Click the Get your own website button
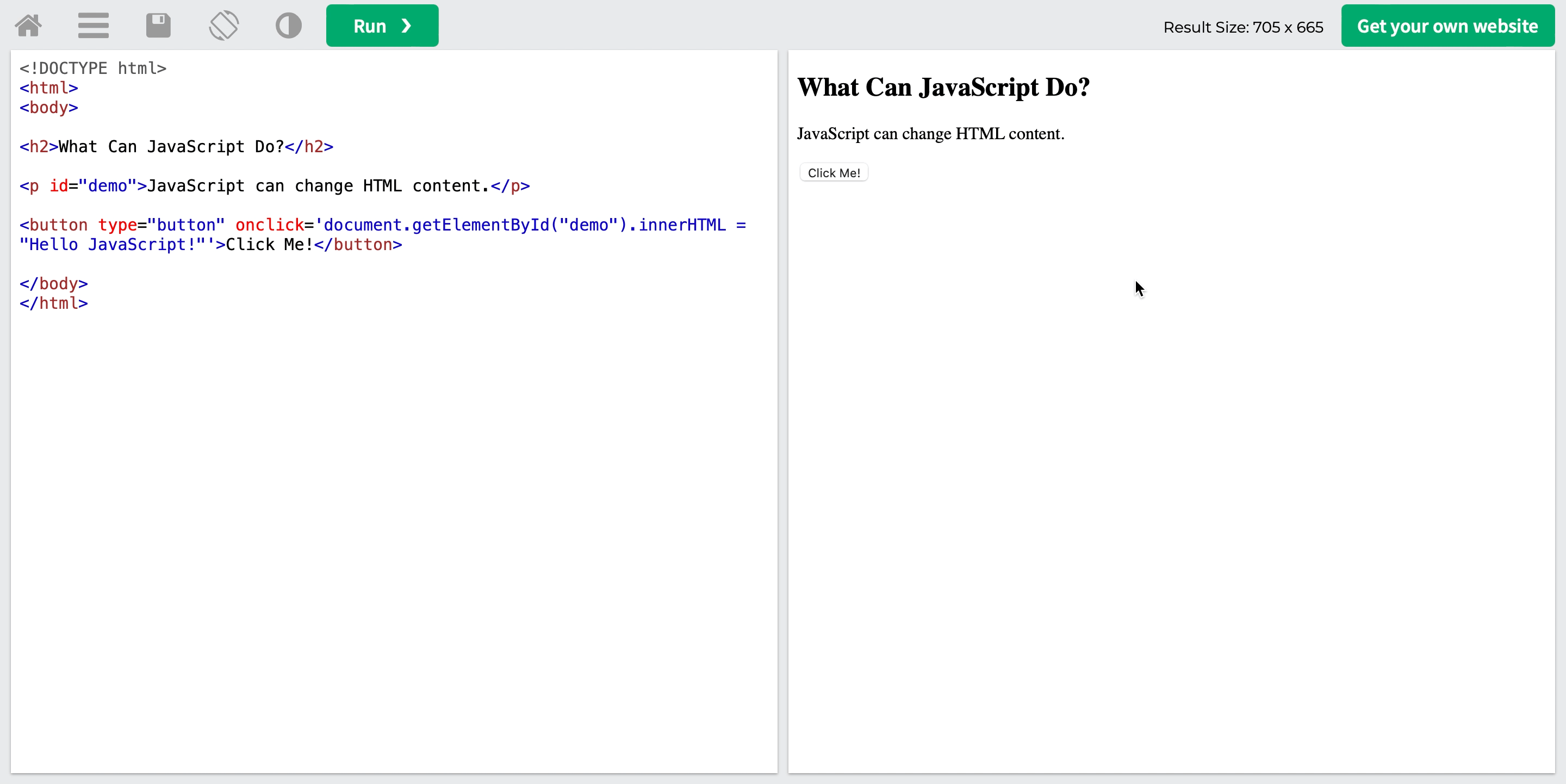Viewport: 1566px width, 784px height. [x=1447, y=26]
